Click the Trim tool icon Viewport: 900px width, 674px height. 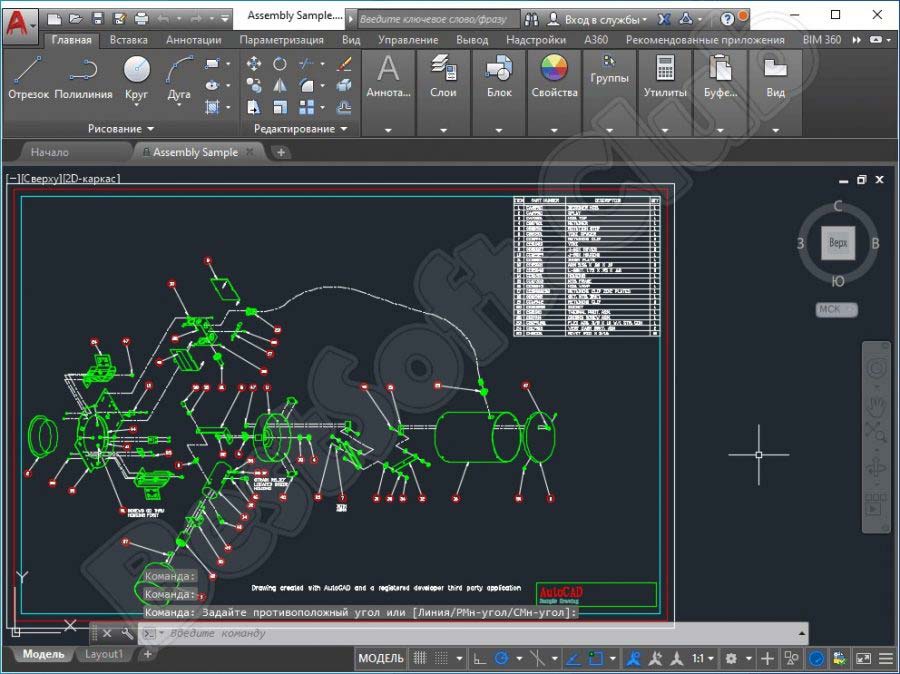pos(307,63)
